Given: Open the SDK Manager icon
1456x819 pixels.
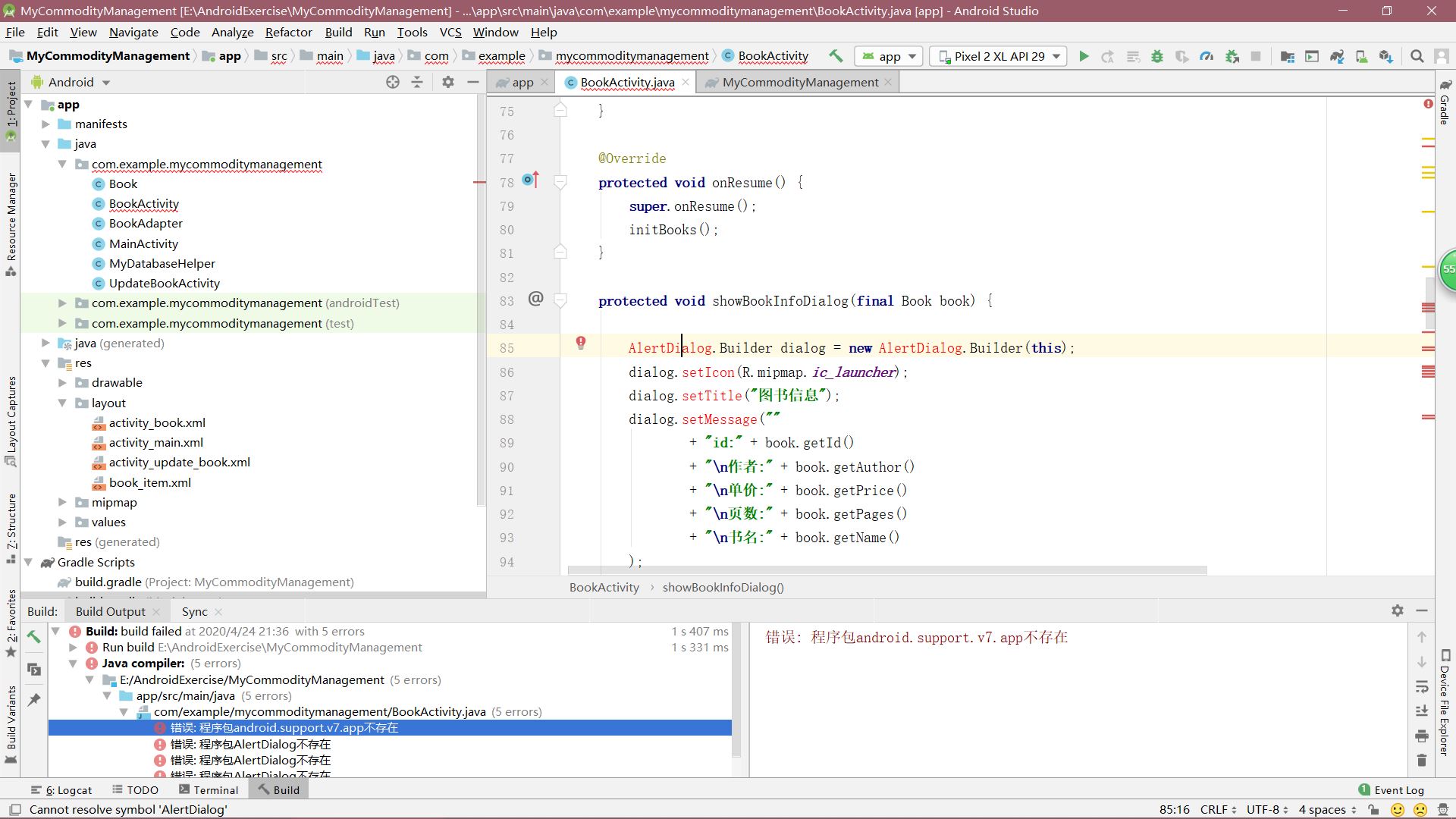Looking at the screenshot, I should coord(1386,56).
